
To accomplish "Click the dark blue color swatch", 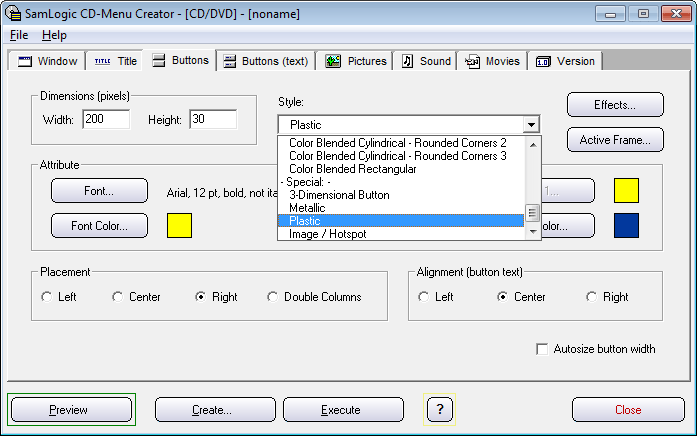I will point(626,225).
